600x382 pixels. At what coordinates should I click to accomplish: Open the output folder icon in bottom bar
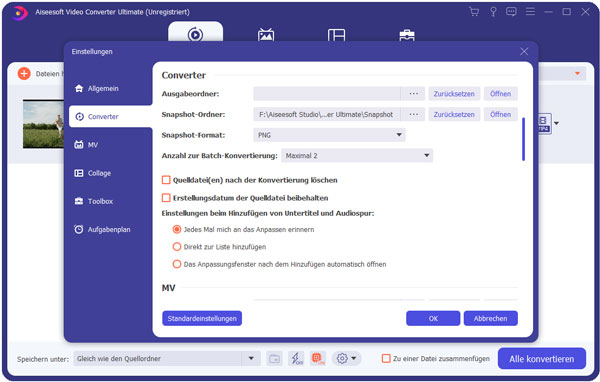pyautogui.click(x=274, y=359)
